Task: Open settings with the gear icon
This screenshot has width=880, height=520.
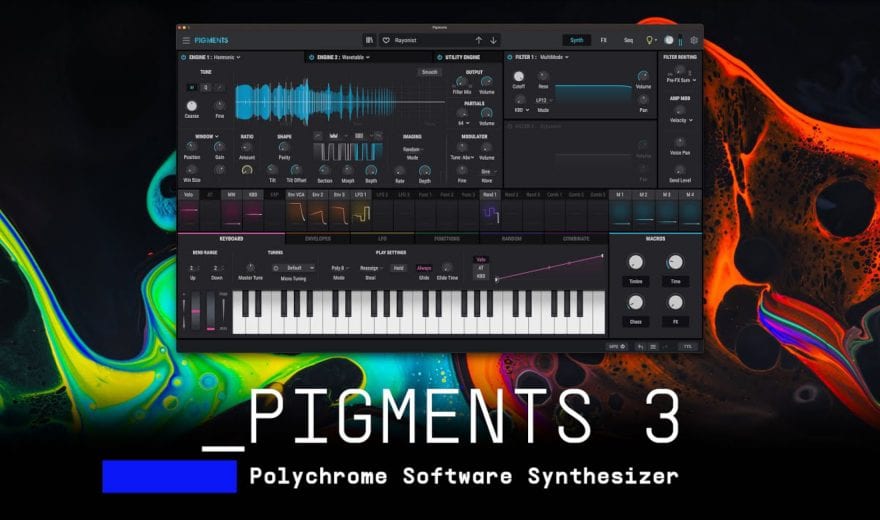Action: tap(695, 41)
